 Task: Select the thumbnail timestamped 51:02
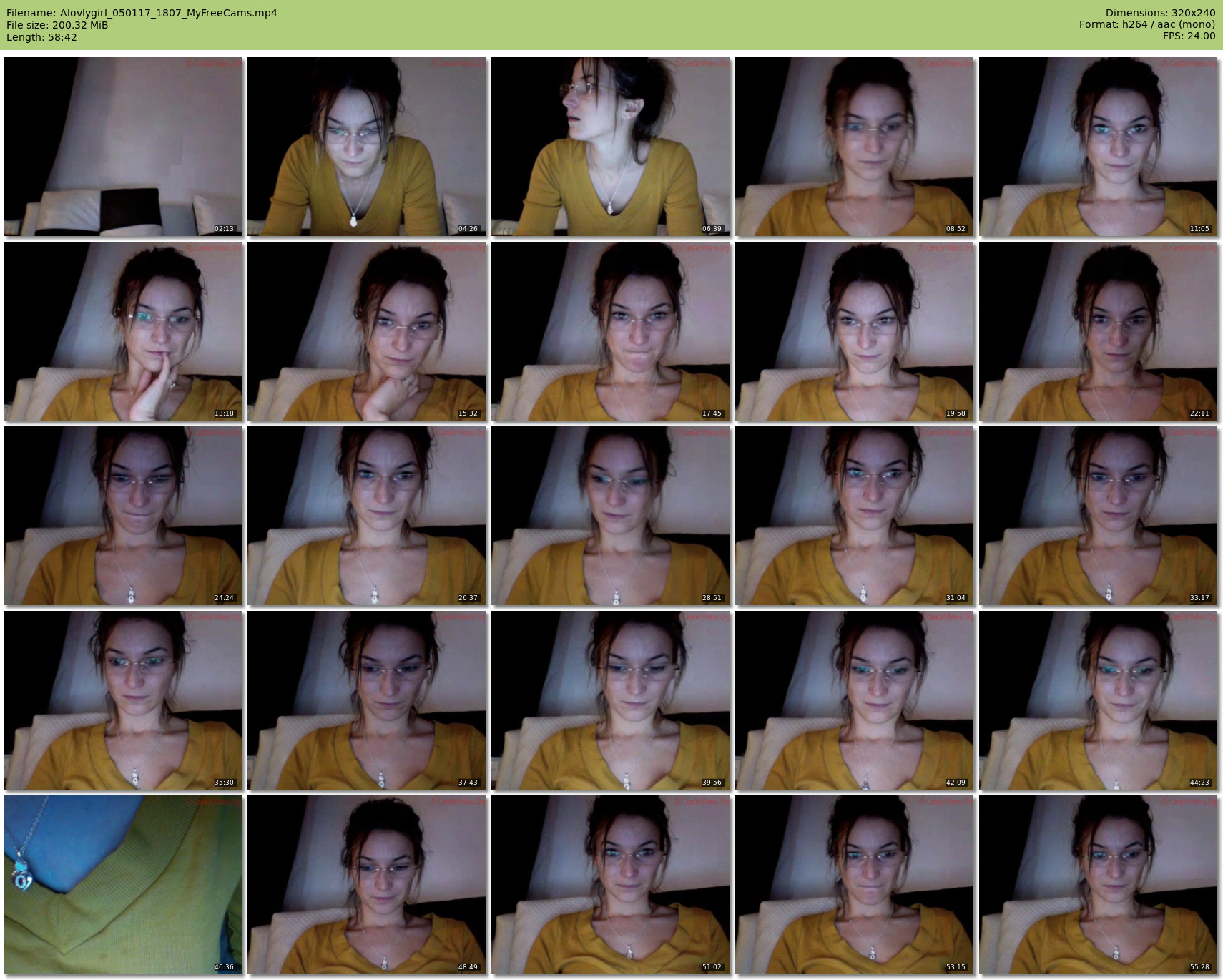[611, 885]
